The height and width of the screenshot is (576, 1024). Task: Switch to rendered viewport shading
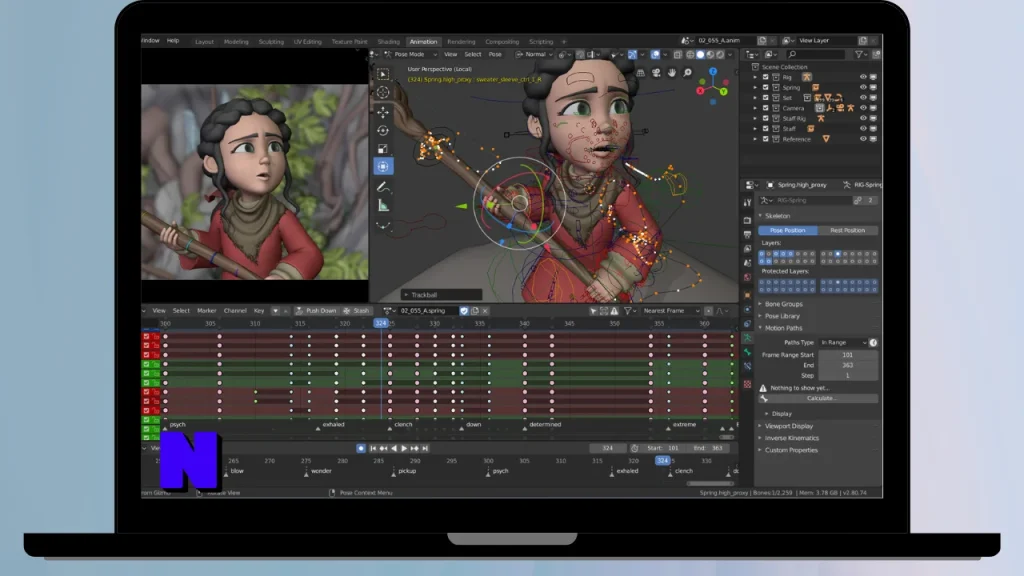[720, 55]
